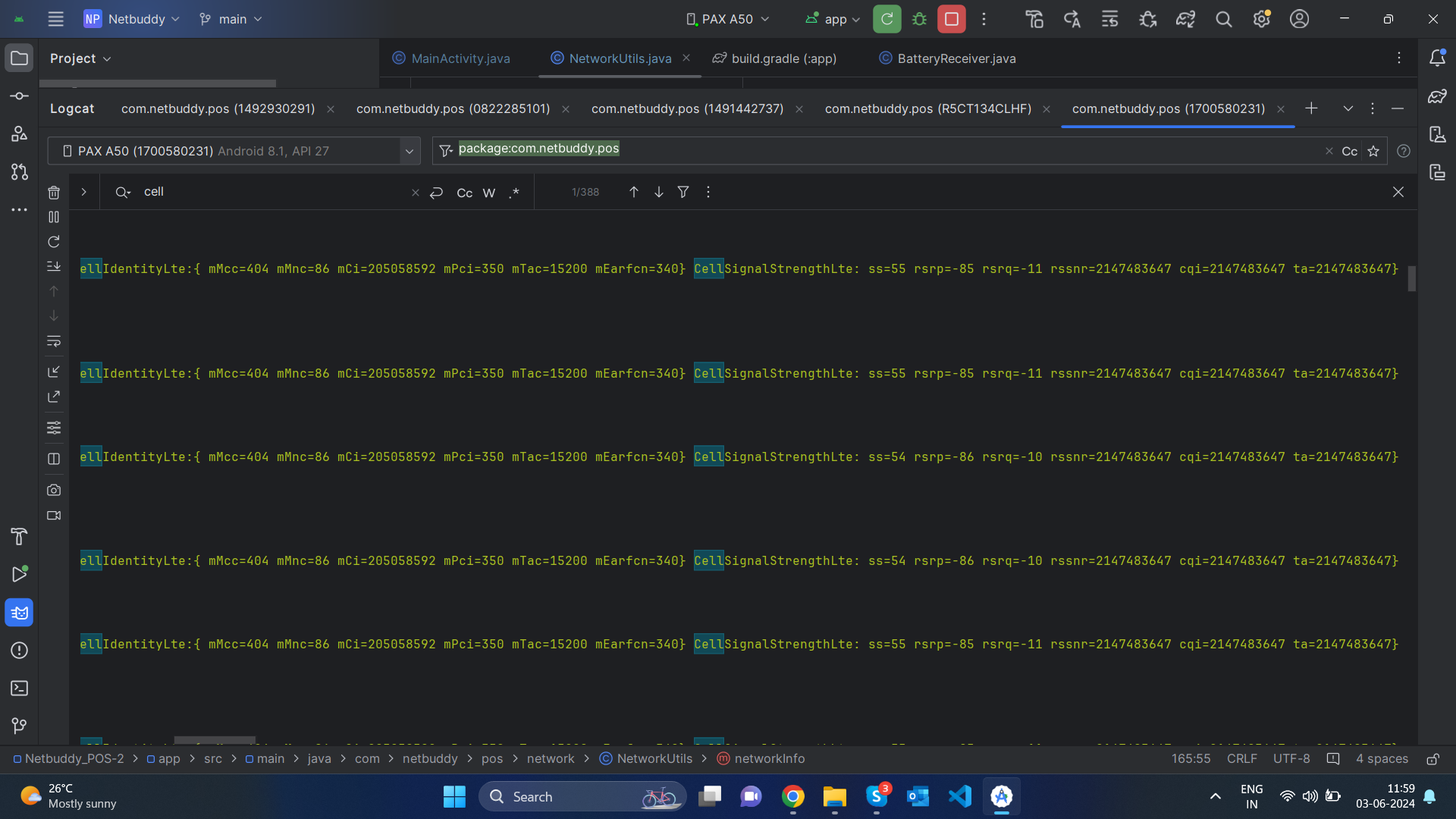
Task: Start screen recording with the video icon
Action: [x=54, y=516]
